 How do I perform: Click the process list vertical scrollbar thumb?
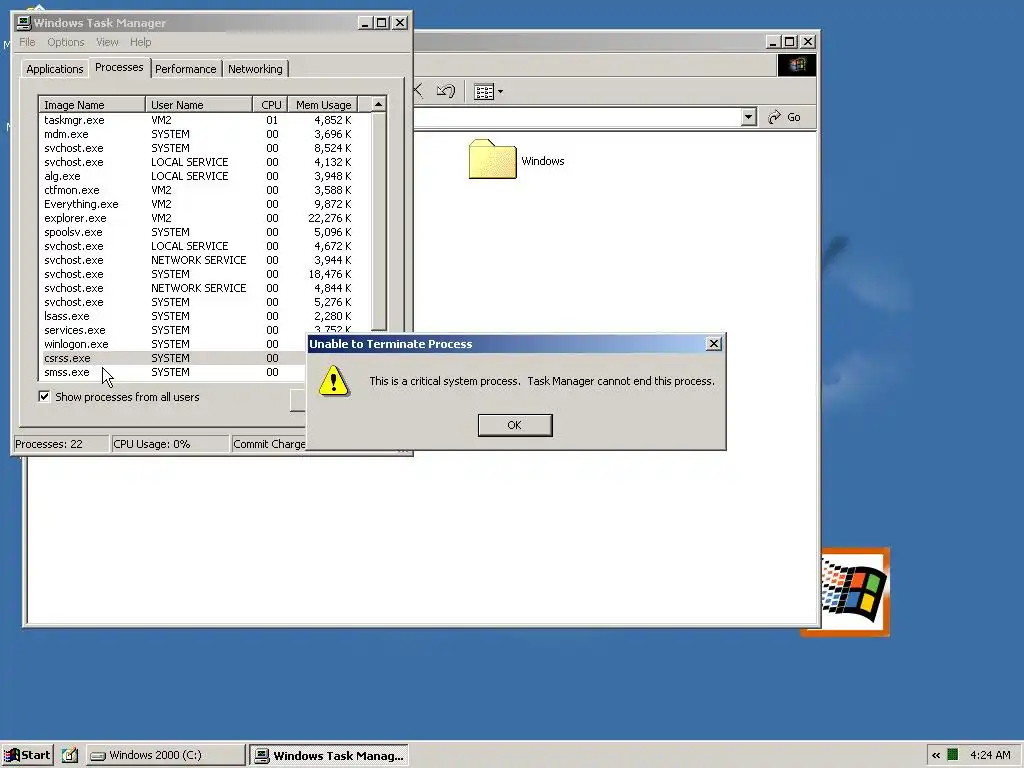click(x=378, y=221)
